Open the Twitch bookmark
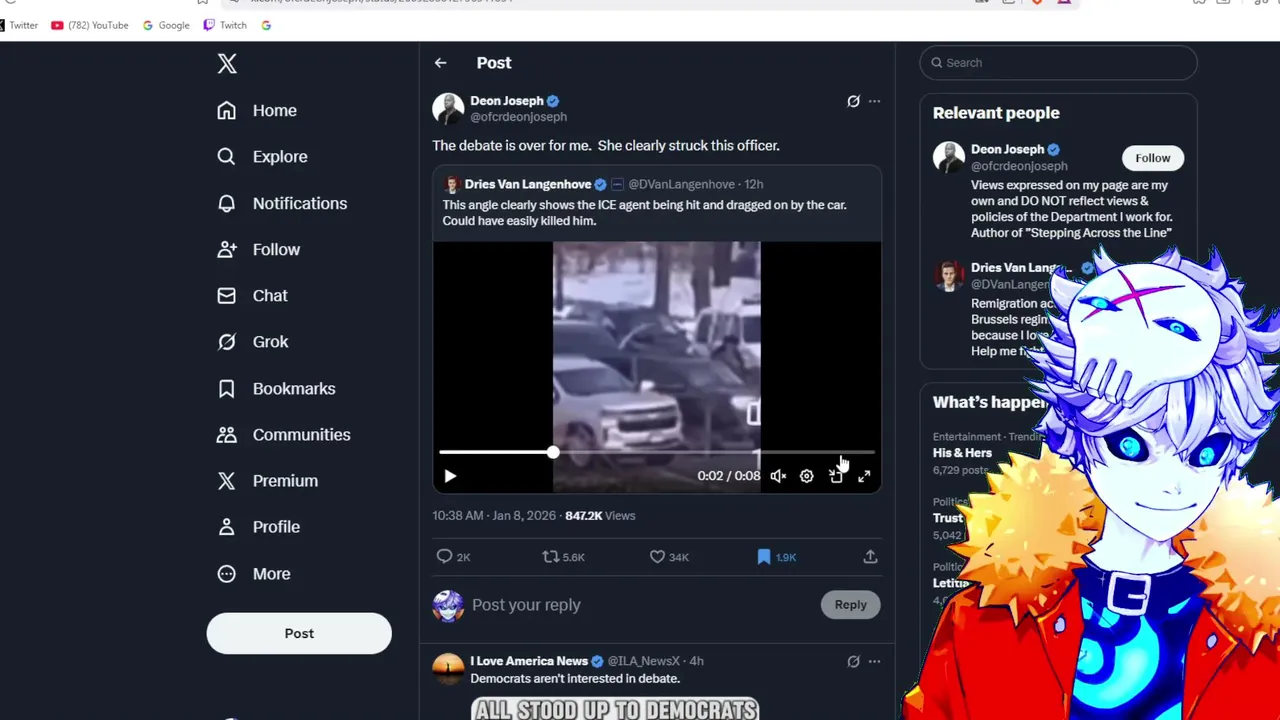This screenshot has height=720, width=1280. [x=225, y=25]
